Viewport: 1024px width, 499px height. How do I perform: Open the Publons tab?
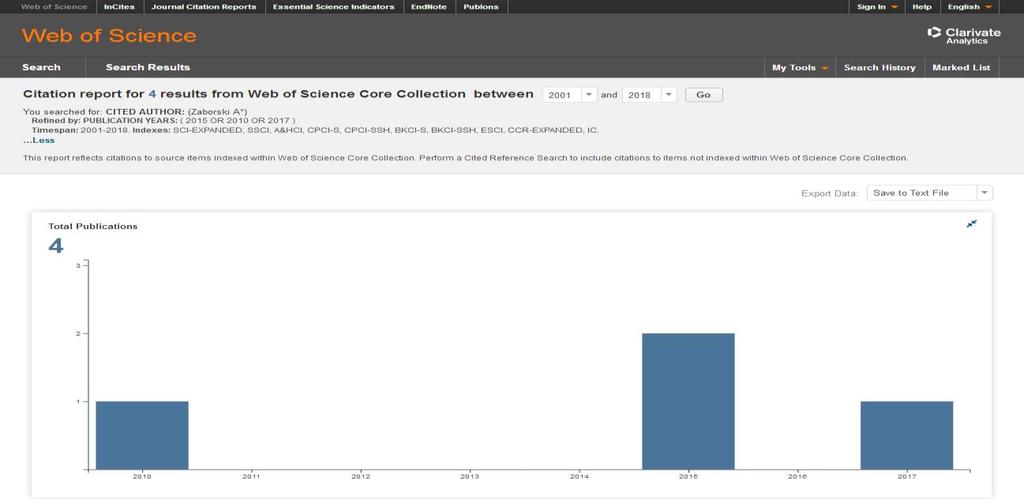click(x=481, y=7)
